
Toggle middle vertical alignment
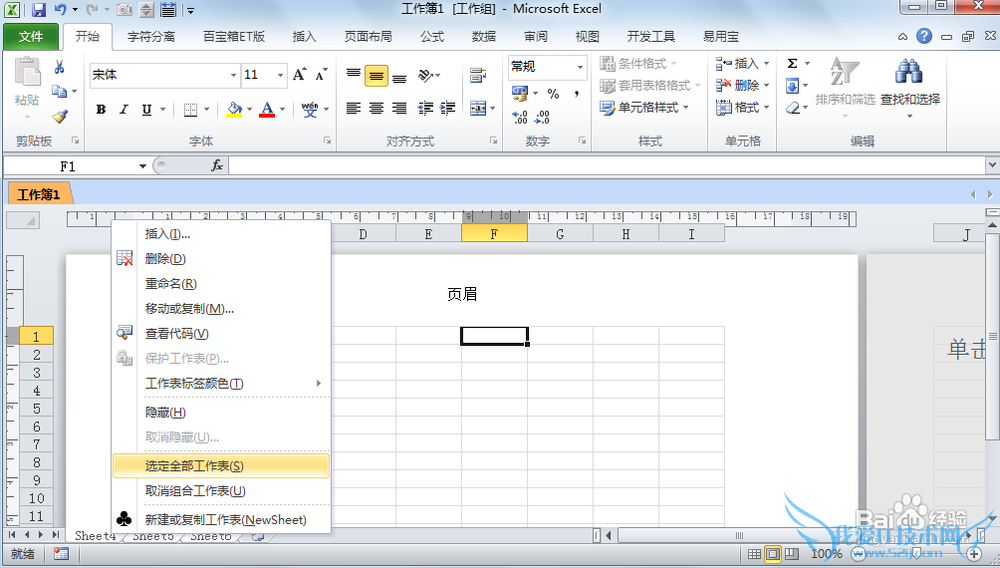[x=376, y=76]
